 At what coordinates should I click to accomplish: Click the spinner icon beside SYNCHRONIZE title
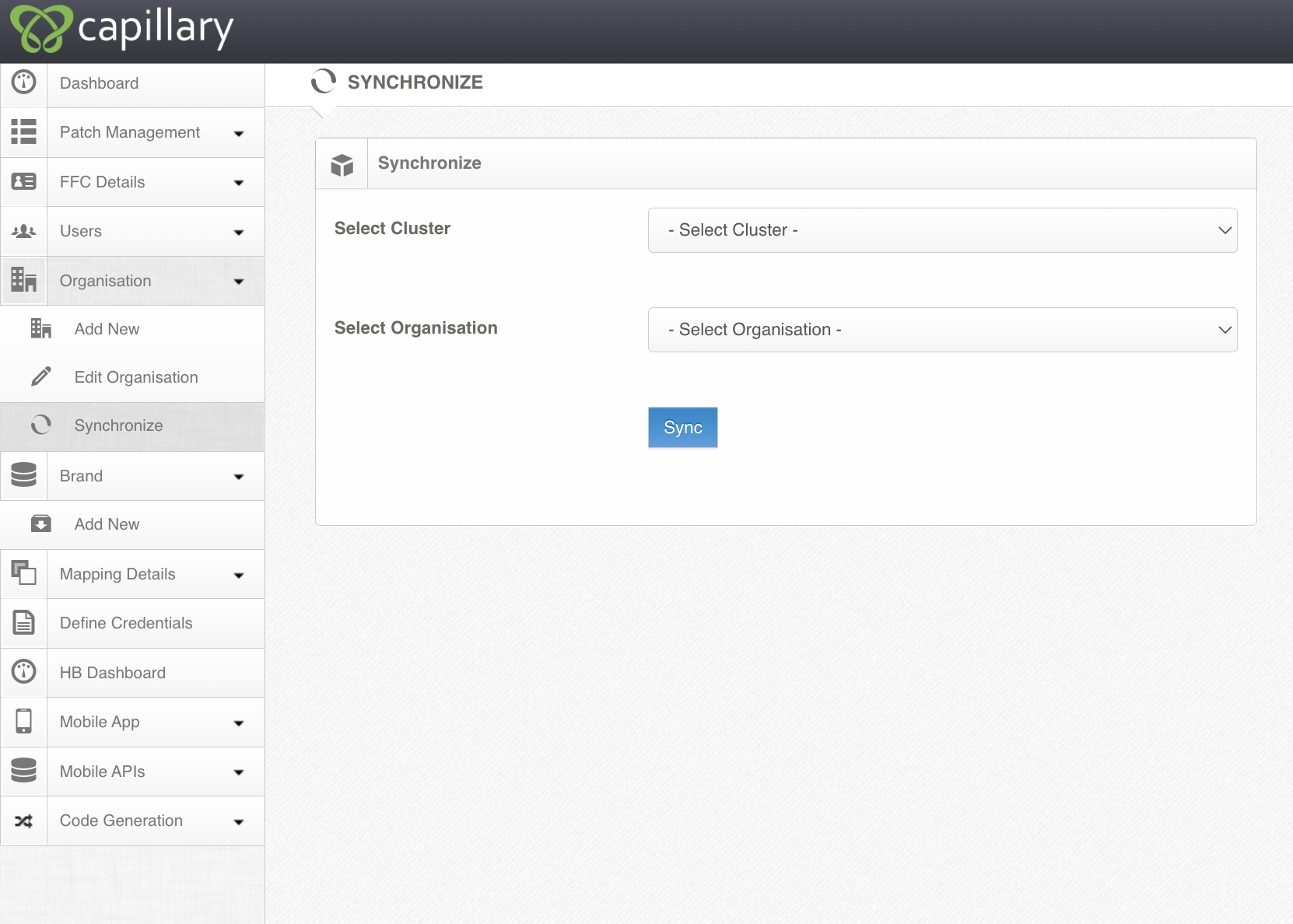click(324, 81)
